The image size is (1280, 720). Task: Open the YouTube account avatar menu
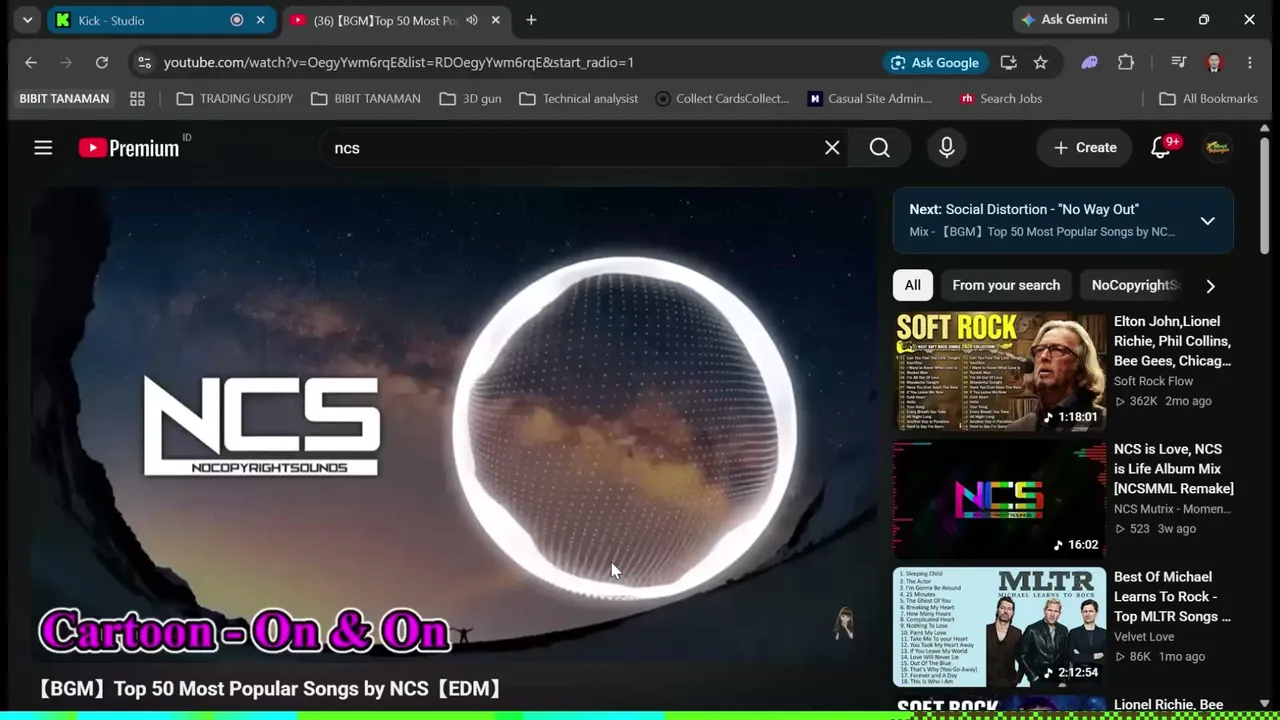click(x=1217, y=148)
